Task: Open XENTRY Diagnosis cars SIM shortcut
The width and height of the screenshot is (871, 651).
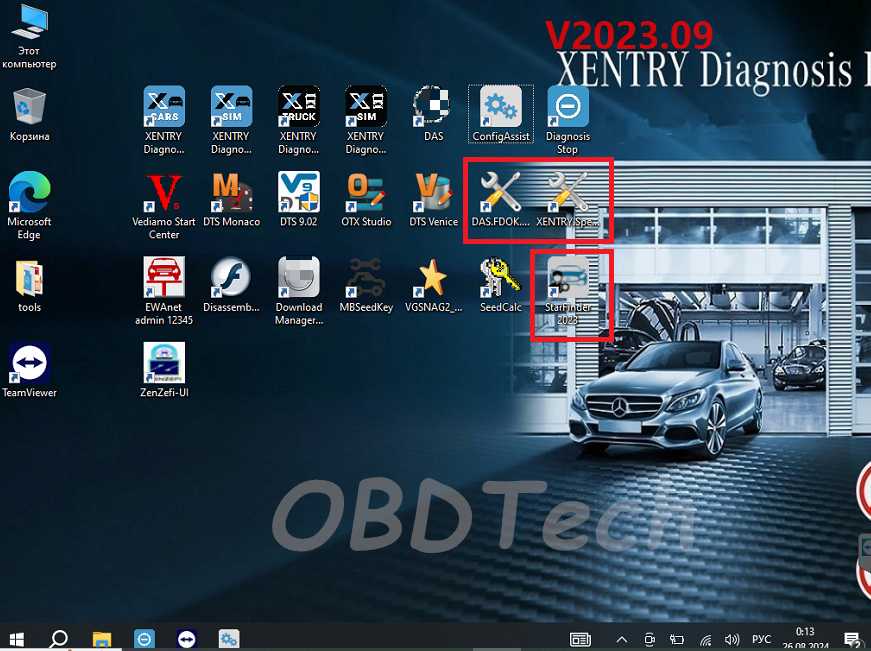Action: [231, 120]
